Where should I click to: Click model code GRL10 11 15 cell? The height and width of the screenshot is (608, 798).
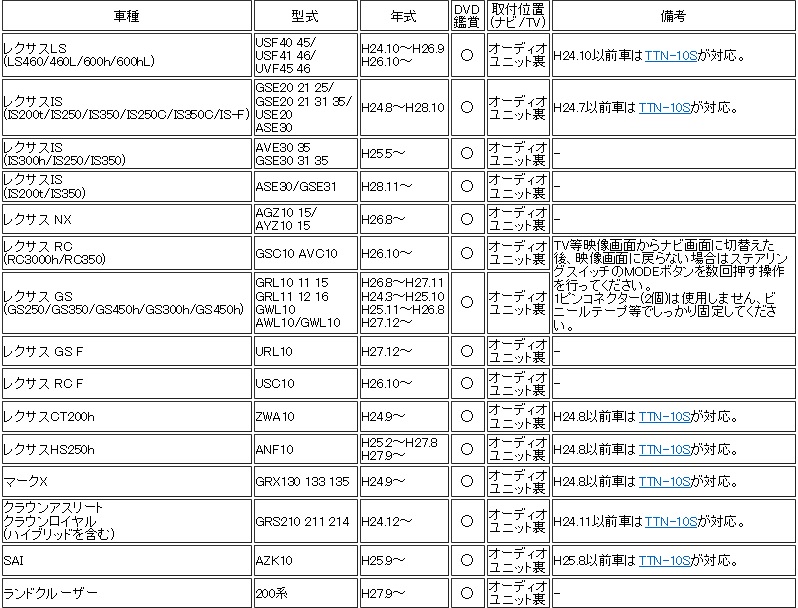coord(306,303)
